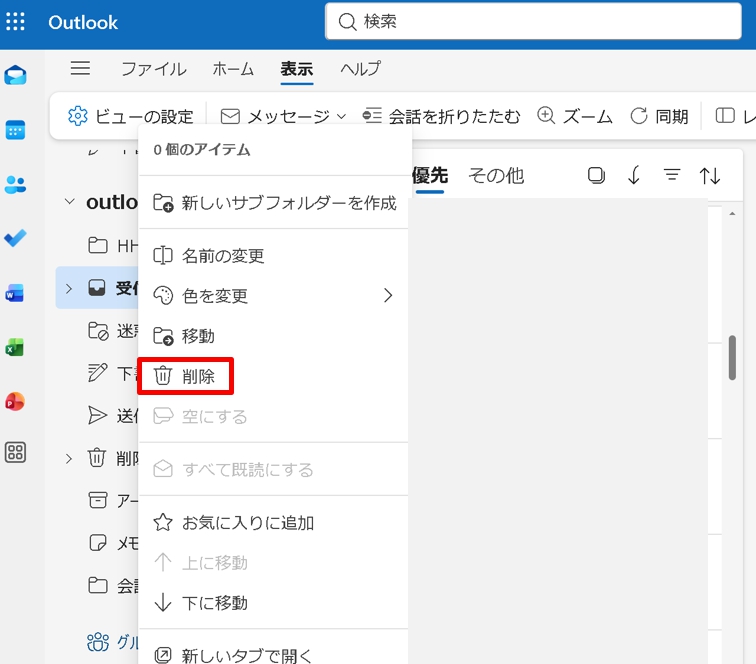Image resolution: width=756 pixels, height=664 pixels.
Task: Open People contacts in the sidebar
Action: (x=16, y=184)
